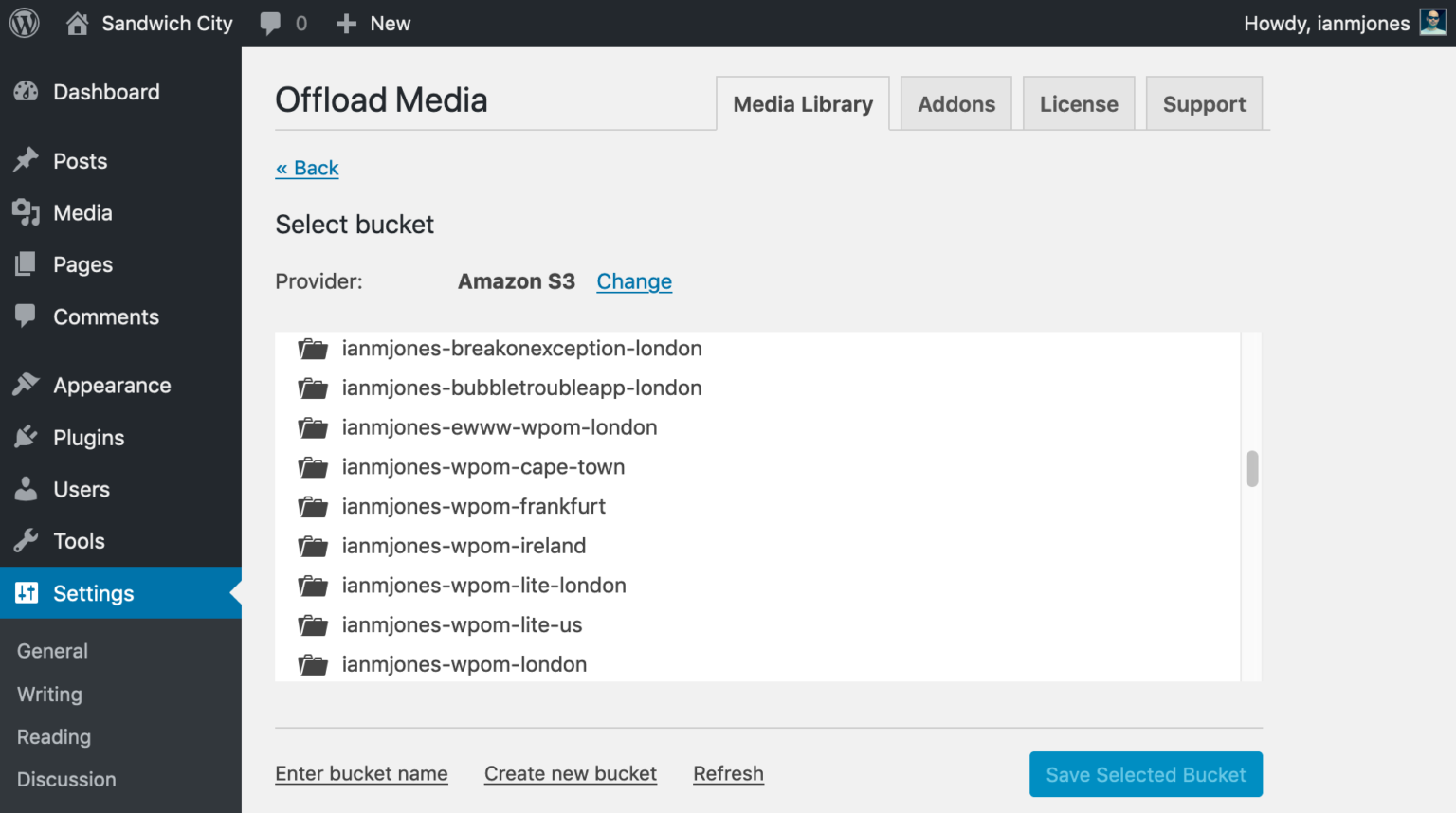
Task: Click the folder icon beside ianmjones-wpom-ireland
Action: 313,547
